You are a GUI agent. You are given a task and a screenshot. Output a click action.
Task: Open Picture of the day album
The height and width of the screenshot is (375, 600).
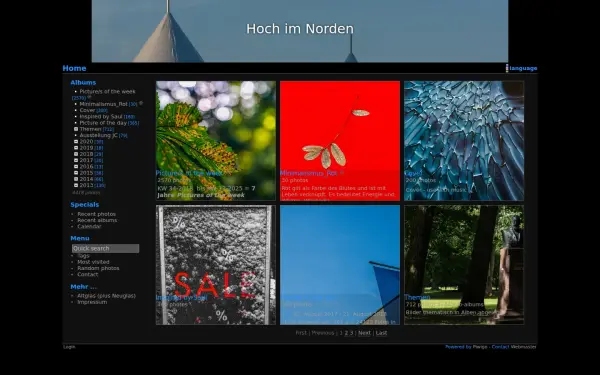pos(103,123)
